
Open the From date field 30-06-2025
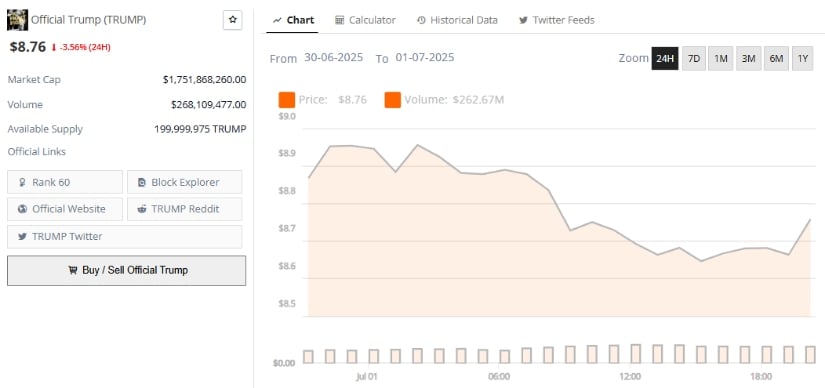coord(334,57)
